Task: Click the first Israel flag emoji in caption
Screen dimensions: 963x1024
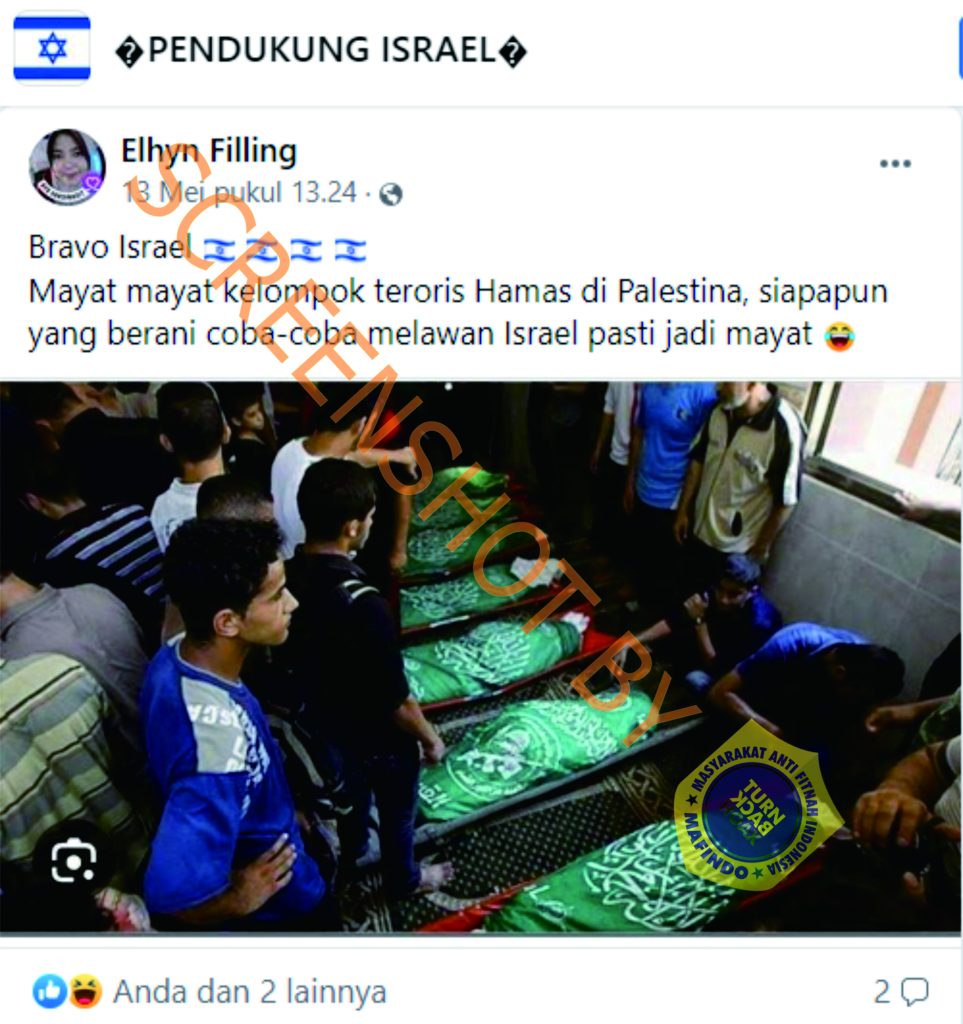Action: (219, 249)
